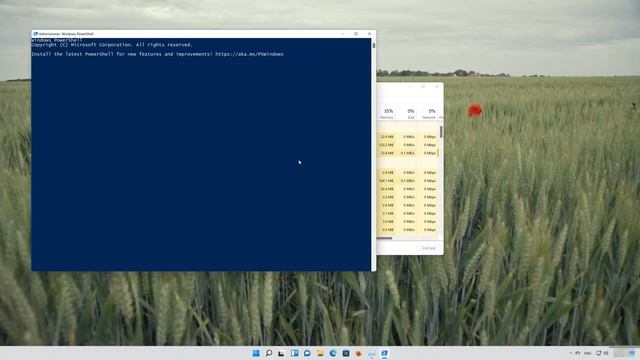Click the PowerShell title bar icon
The image size is (640, 360).
(36, 34)
